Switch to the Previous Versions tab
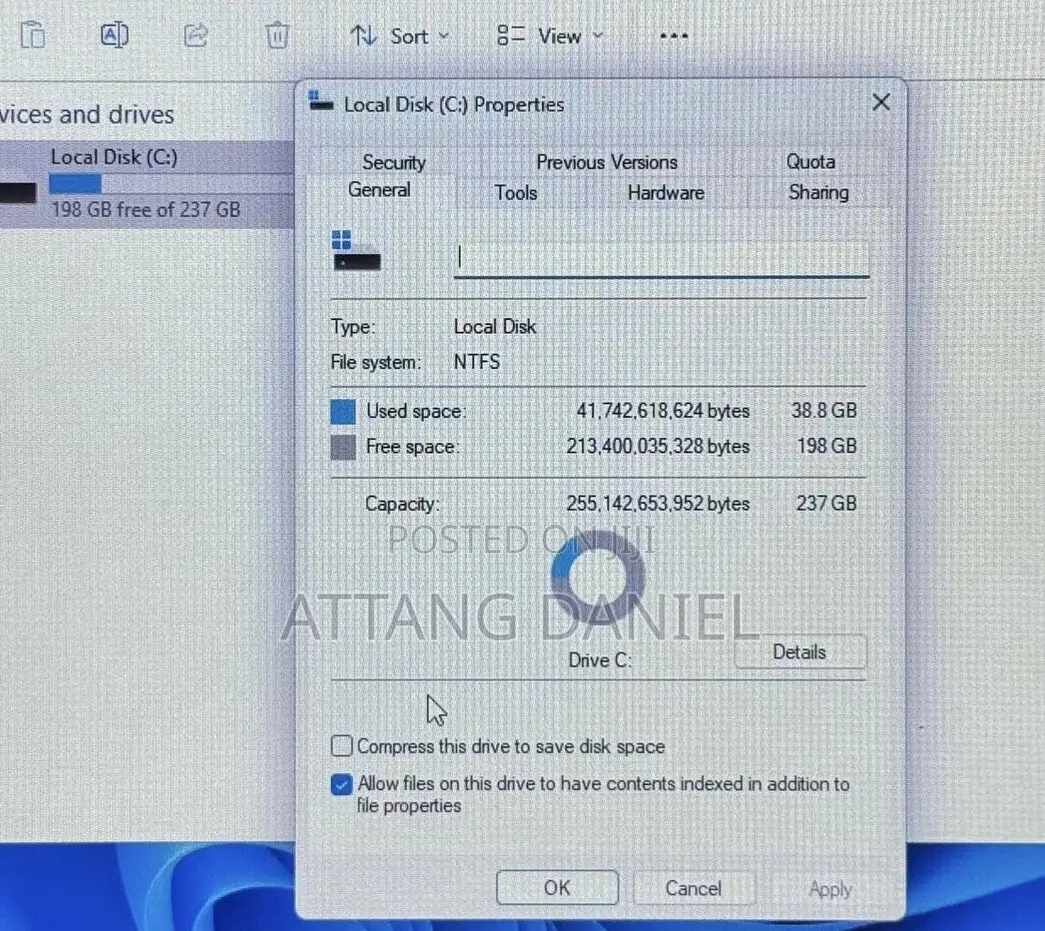 click(606, 162)
